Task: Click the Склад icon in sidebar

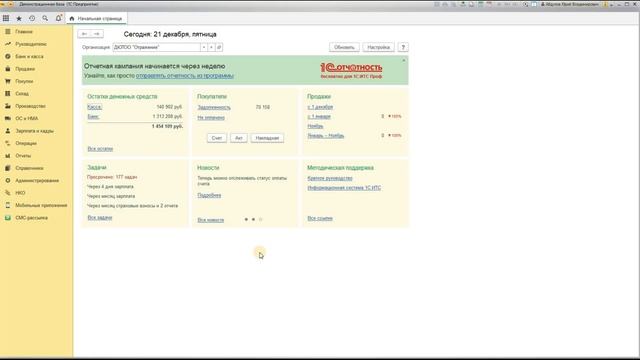Action: [7, 93]
